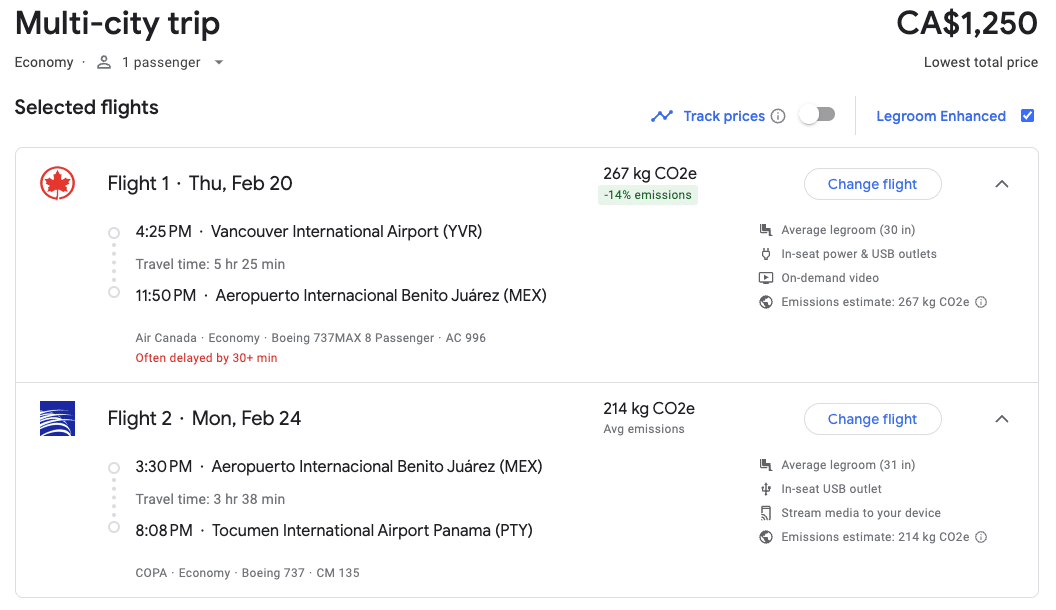Viewport: 1056px width, 610px height.
Task: Click the Track prices trend line icon
Action: 662,116
